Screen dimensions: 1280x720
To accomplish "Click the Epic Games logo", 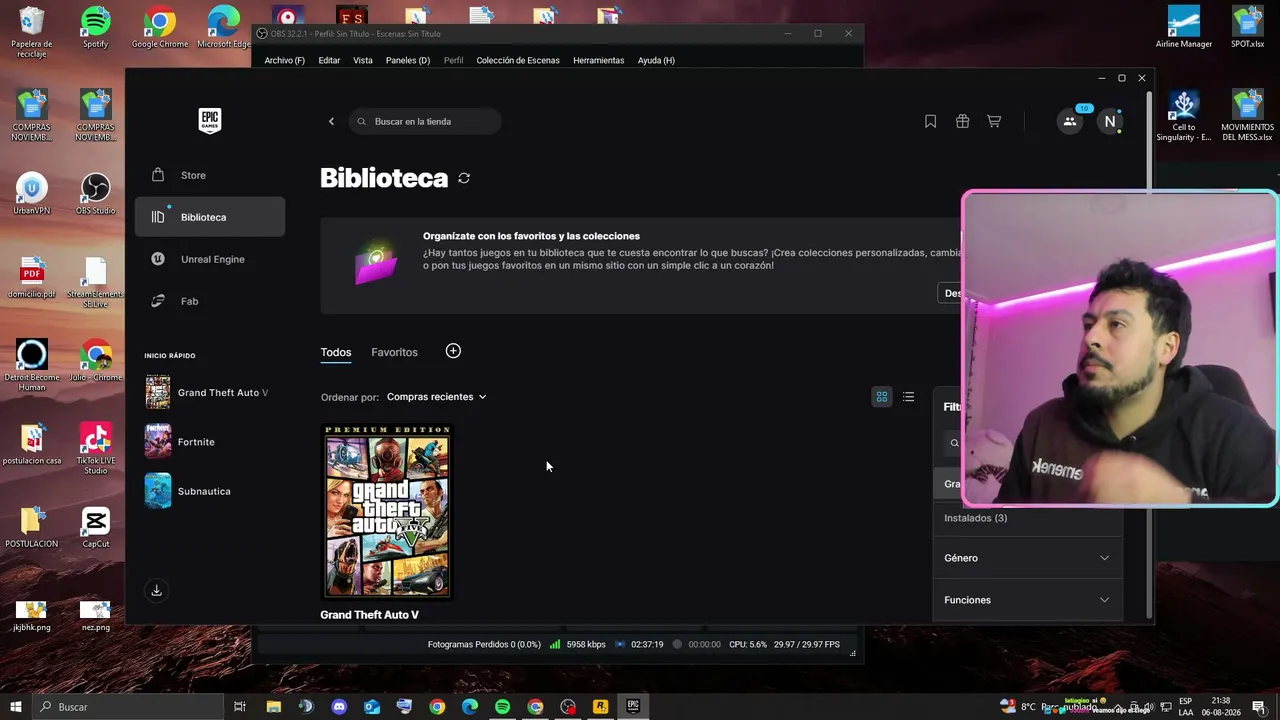I will click(x=209, y=121).
